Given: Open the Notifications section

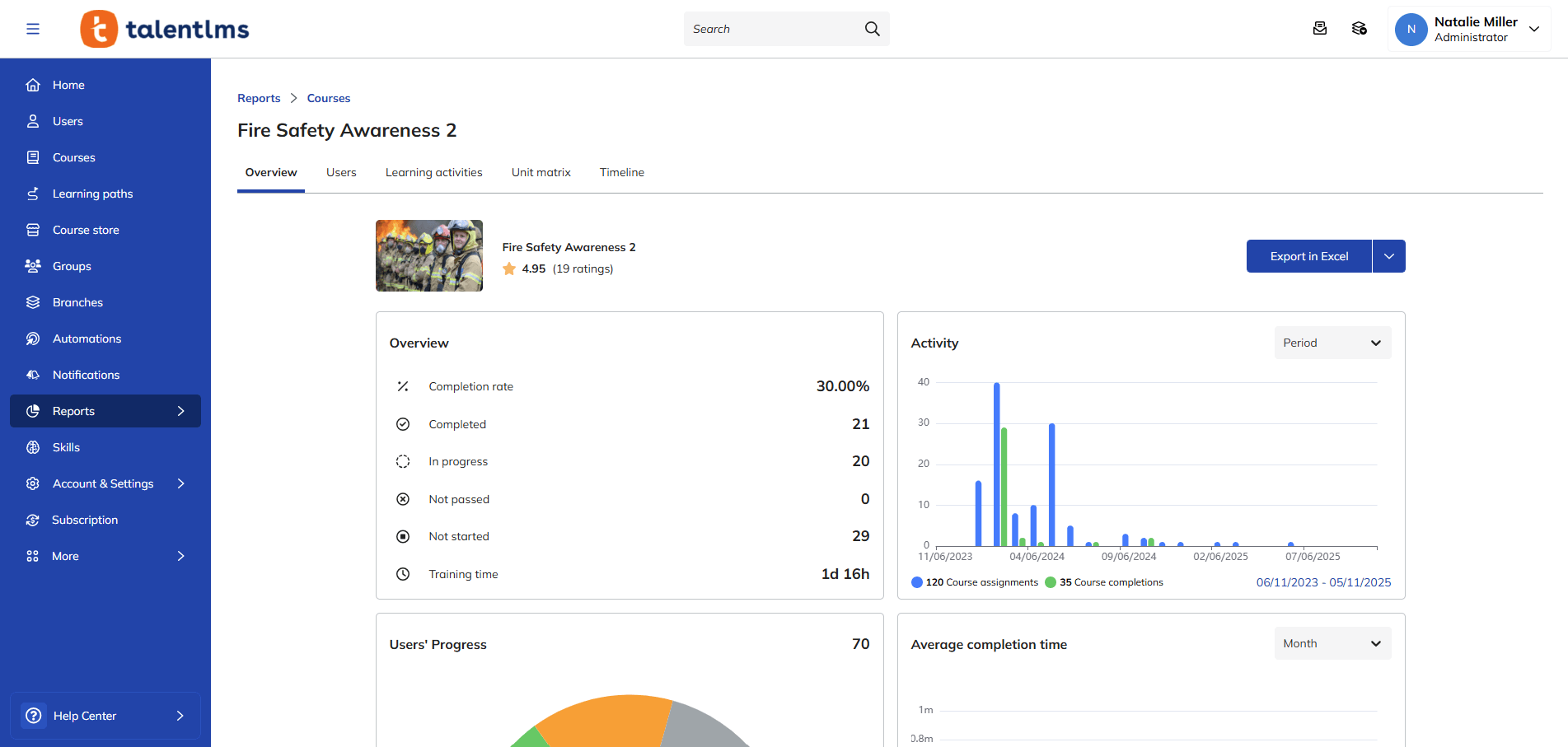Looking at the screenshot, I should pyautogui.click(x=85, y=375).
